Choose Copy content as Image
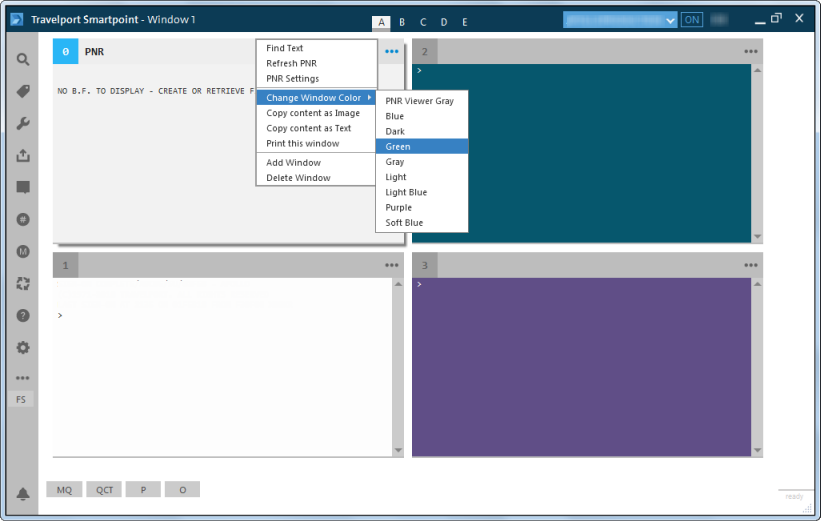The width and height of the screenshot is (821, 521). [x=313, y=113]
